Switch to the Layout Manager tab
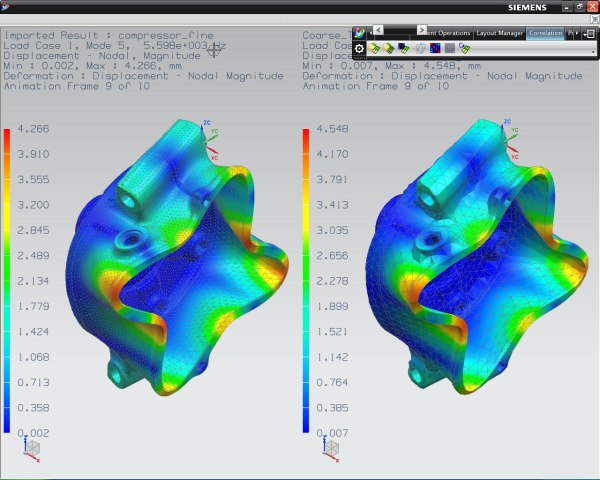Image resolution: width=600 pixels, height=480 pixels. tap(500, 33)
